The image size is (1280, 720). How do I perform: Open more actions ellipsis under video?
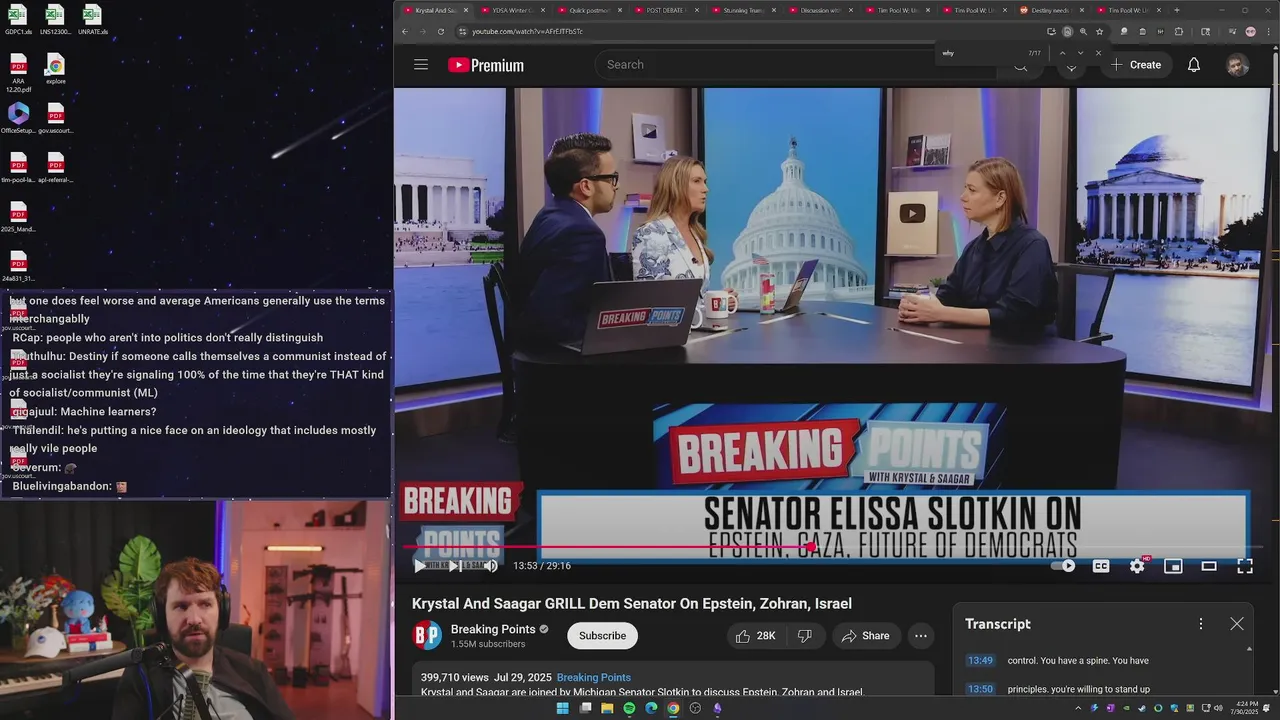pos(921,636)
